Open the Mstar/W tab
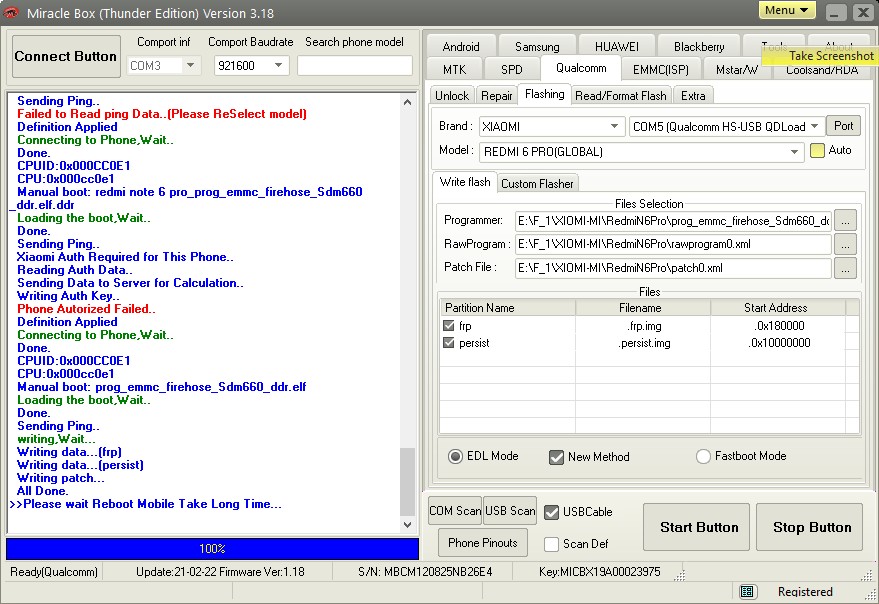The image size is (879, 604). point(737,70)
